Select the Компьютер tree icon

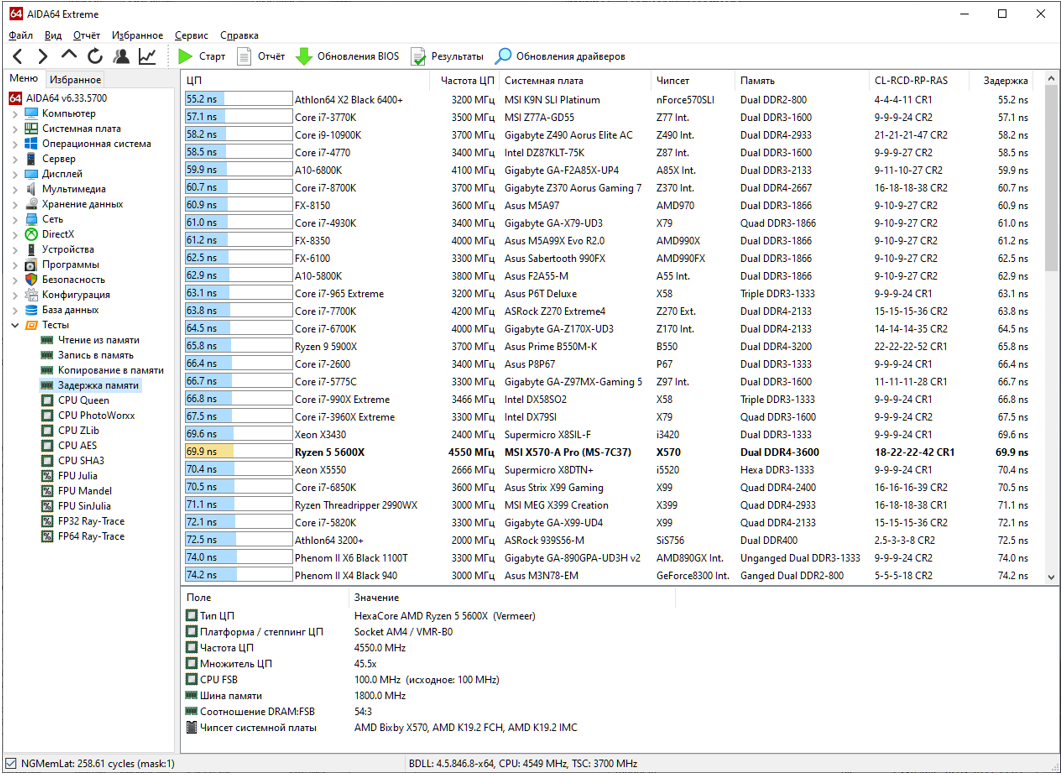click(x=31, y=113)
